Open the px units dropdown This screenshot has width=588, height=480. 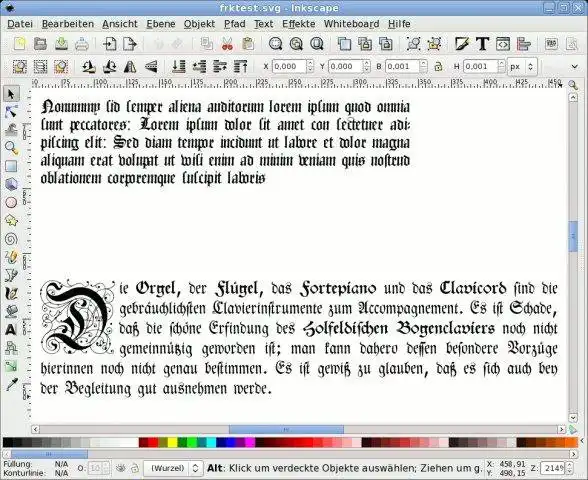(522, 67)
